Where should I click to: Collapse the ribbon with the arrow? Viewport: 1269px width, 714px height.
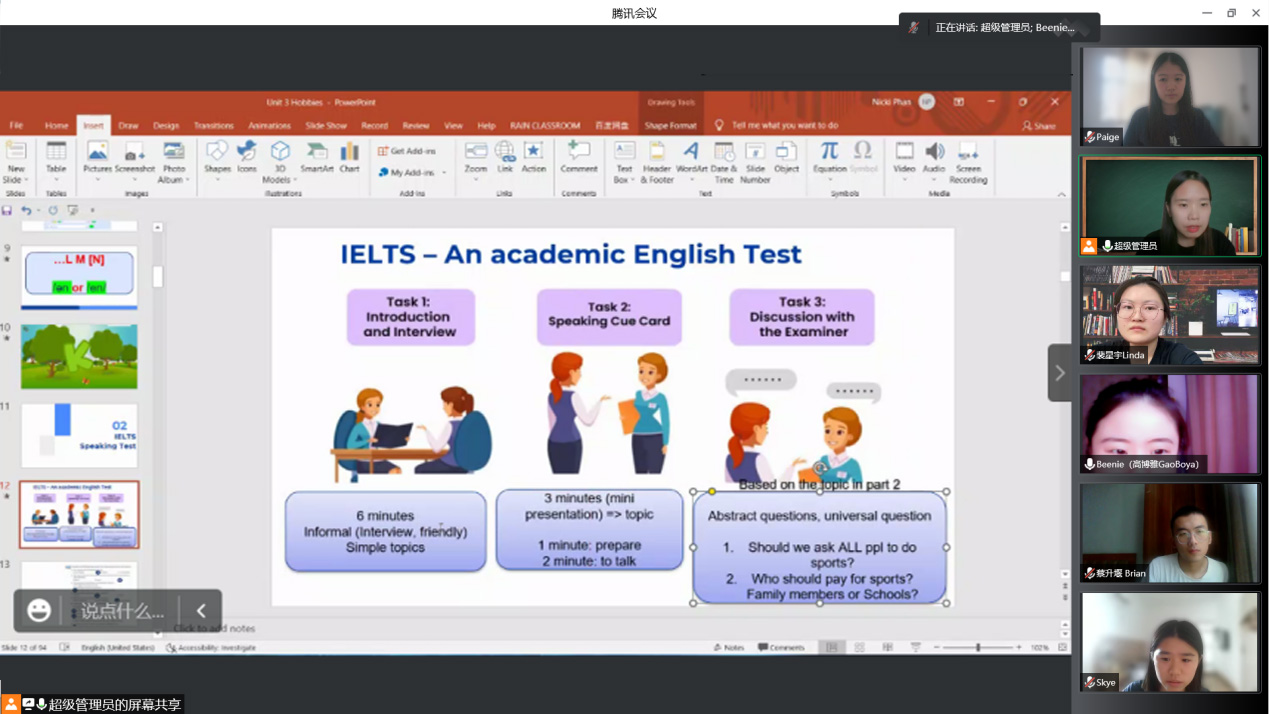1061,194
